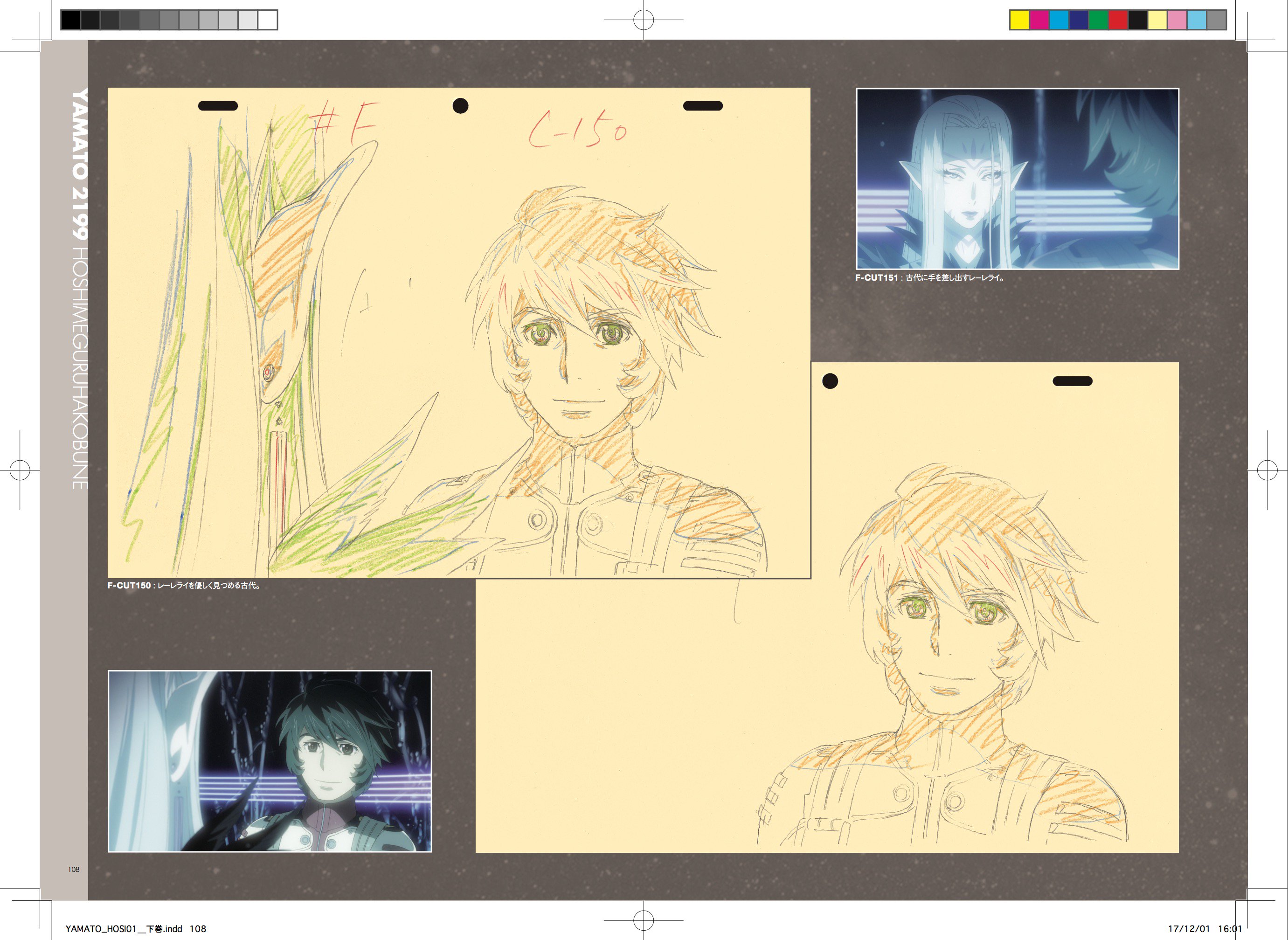
Task: Select the magenta color bar patch
Action: (1039, 20)
